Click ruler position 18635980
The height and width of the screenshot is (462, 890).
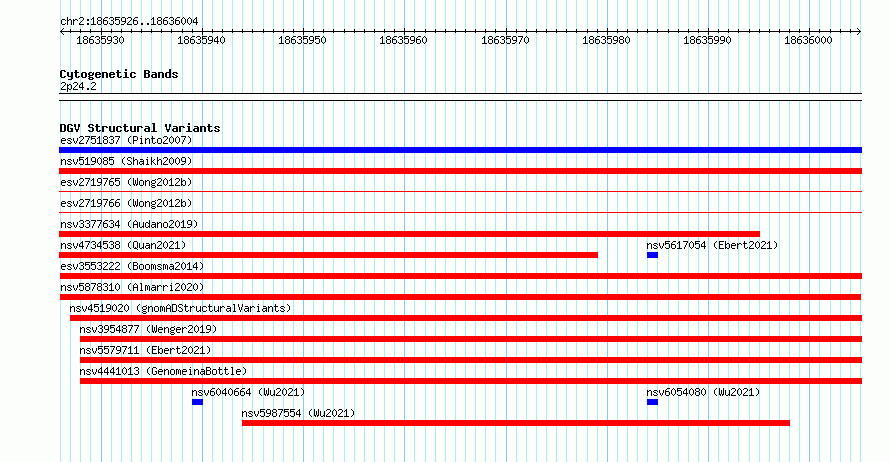point(606,40)
